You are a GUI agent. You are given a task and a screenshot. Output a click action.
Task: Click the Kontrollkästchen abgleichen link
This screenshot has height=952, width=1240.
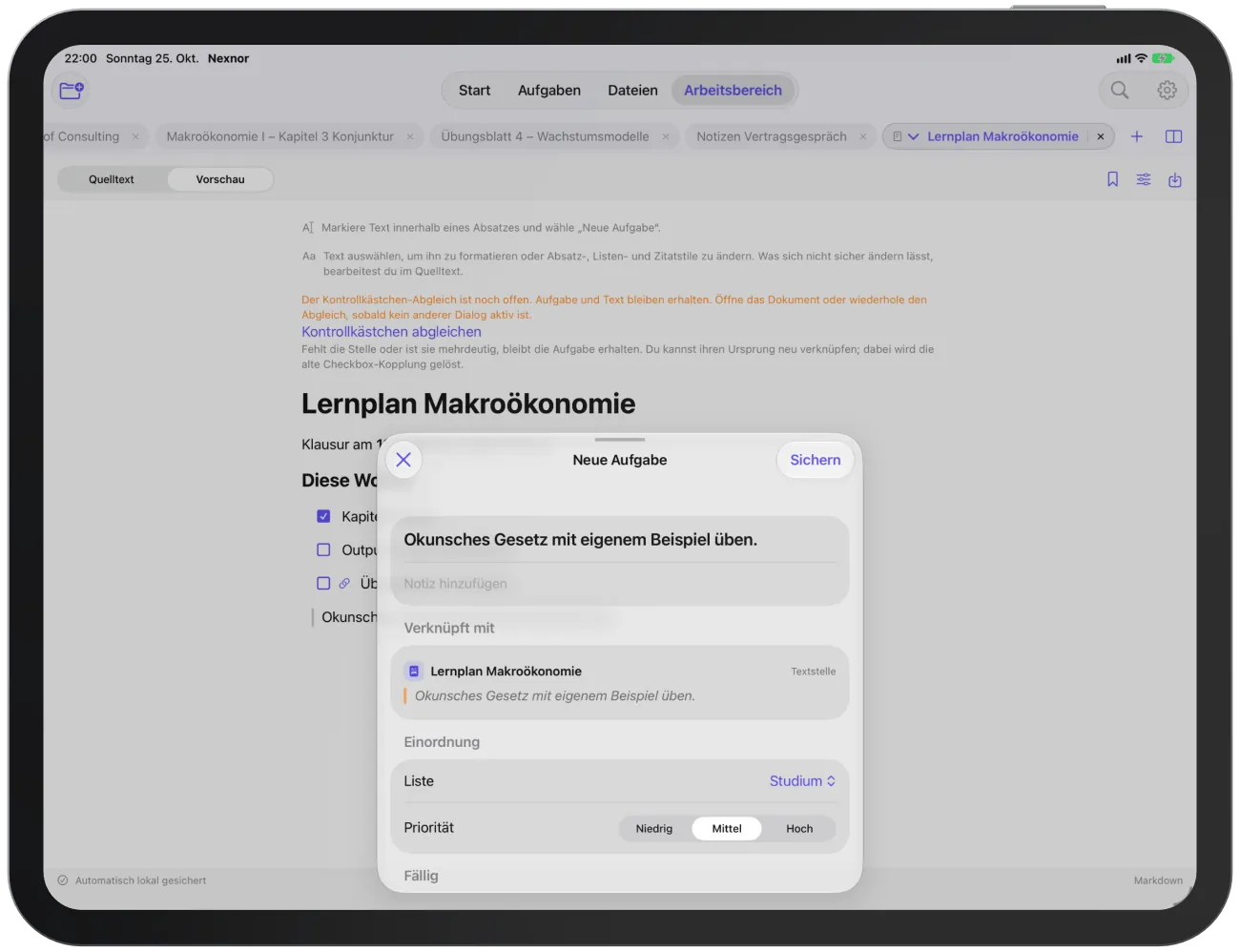click(x=391, y=332)
